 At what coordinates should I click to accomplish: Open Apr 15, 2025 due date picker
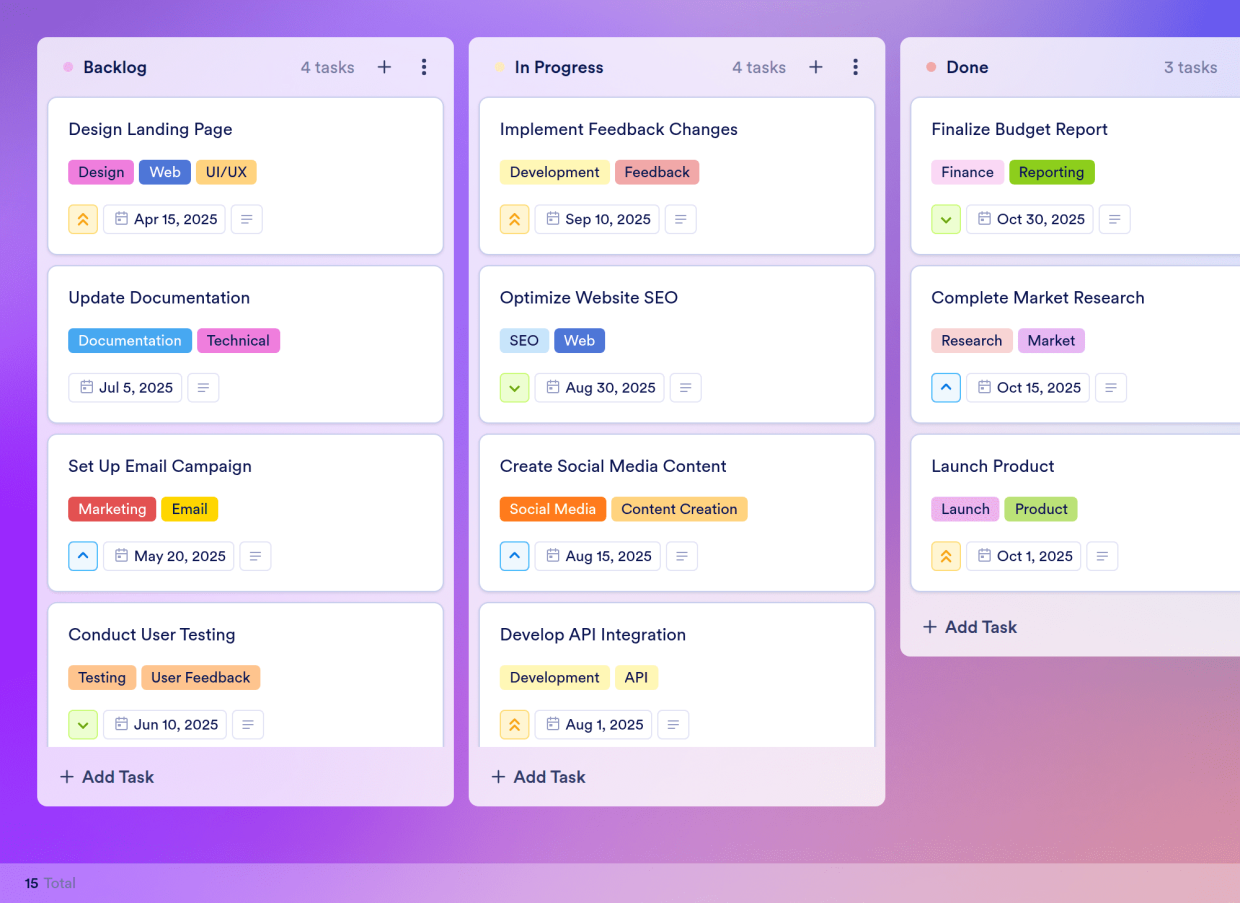click(165, 219)
